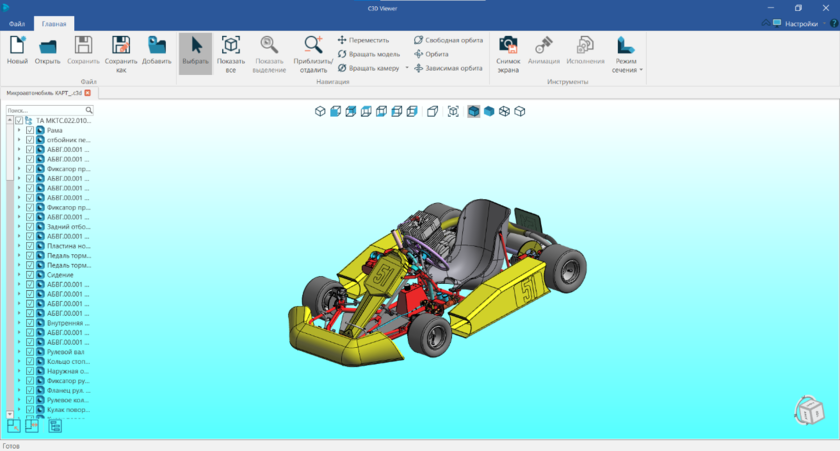Click the orientation cube in viewport corner

point(807,411)
